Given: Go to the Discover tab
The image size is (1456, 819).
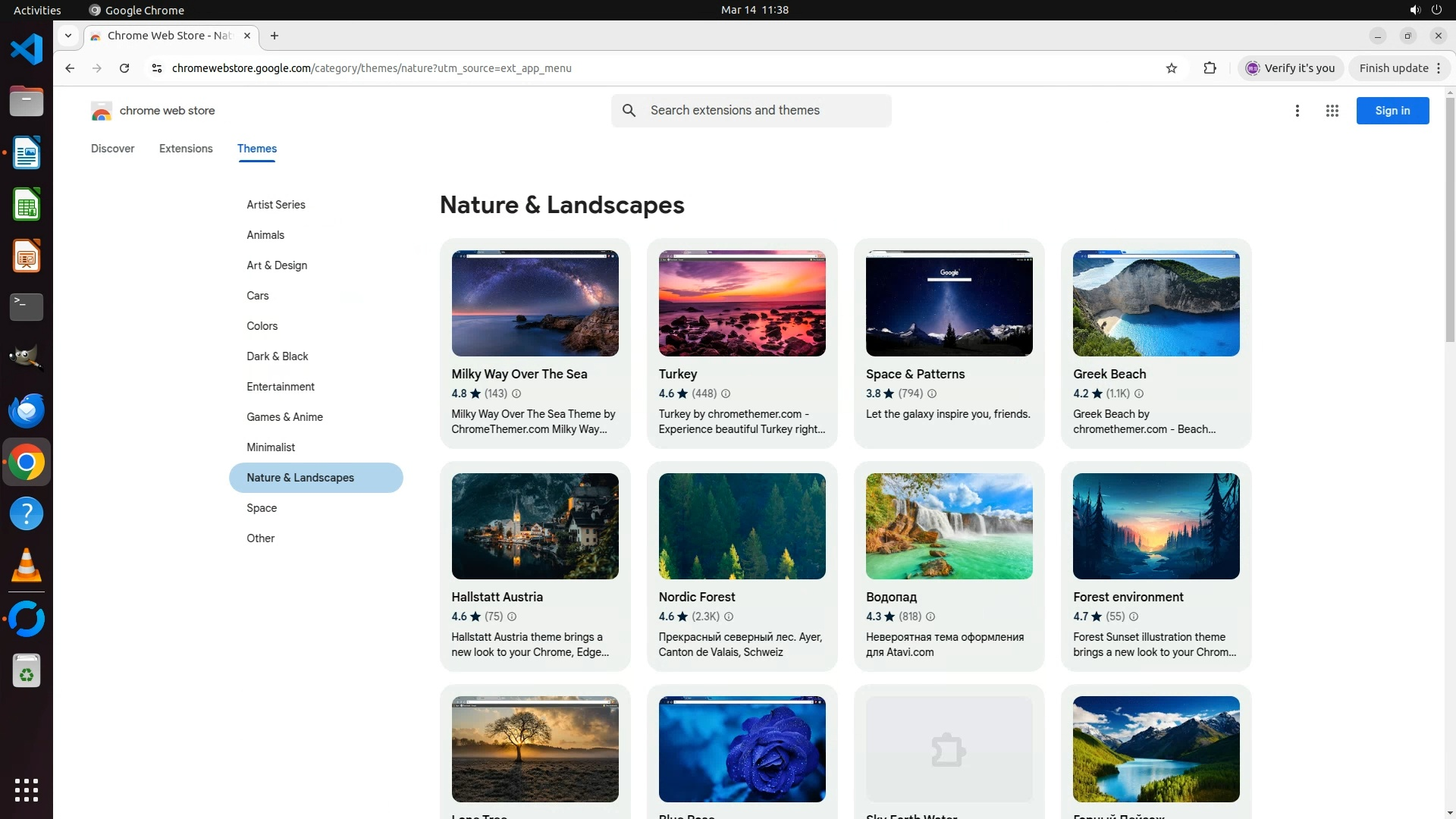Looking at the screenshot, I should click(112, 149).
